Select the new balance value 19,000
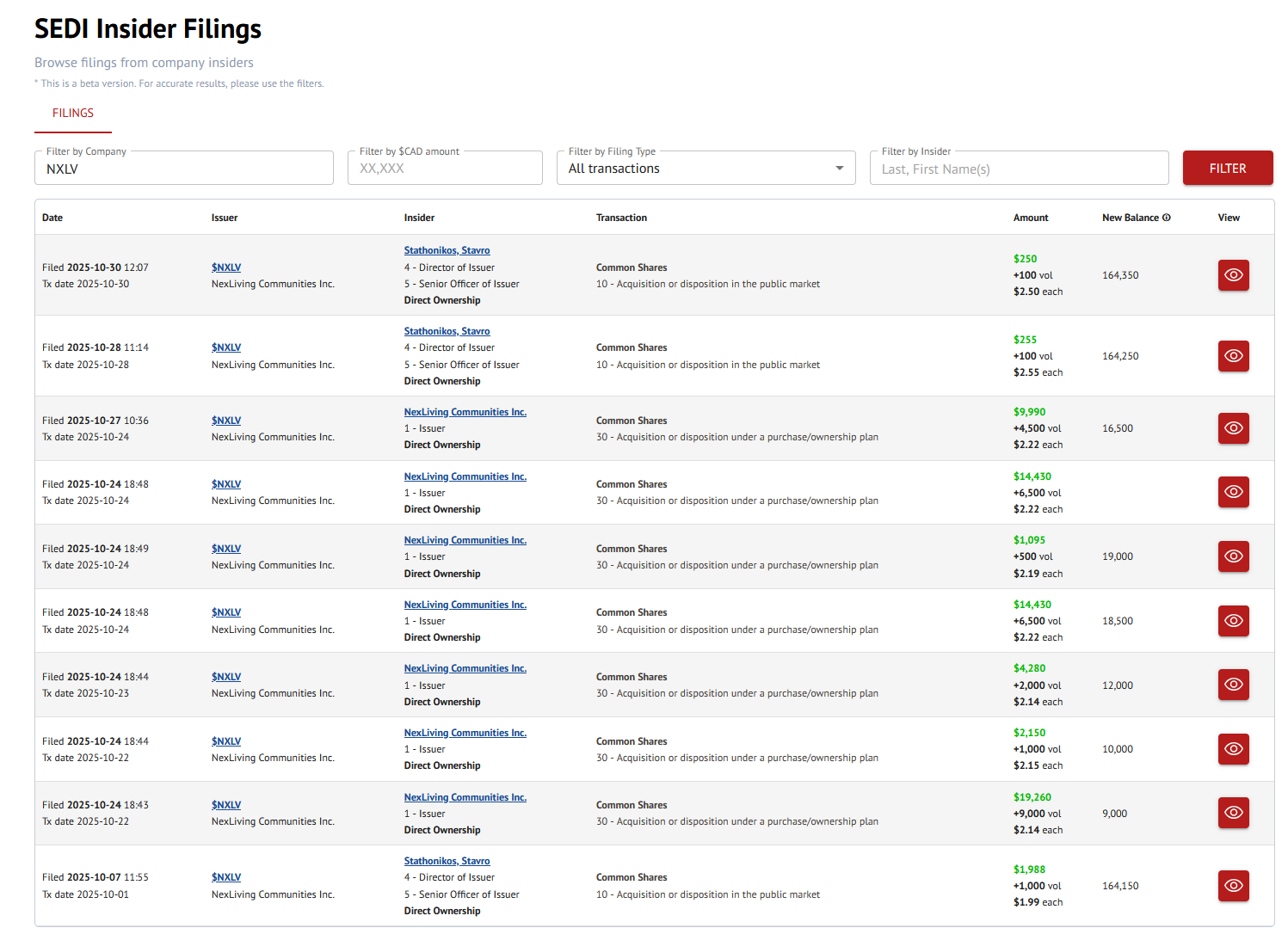The height and width of the screenshot is (934, 1288). pos(1118,556)
